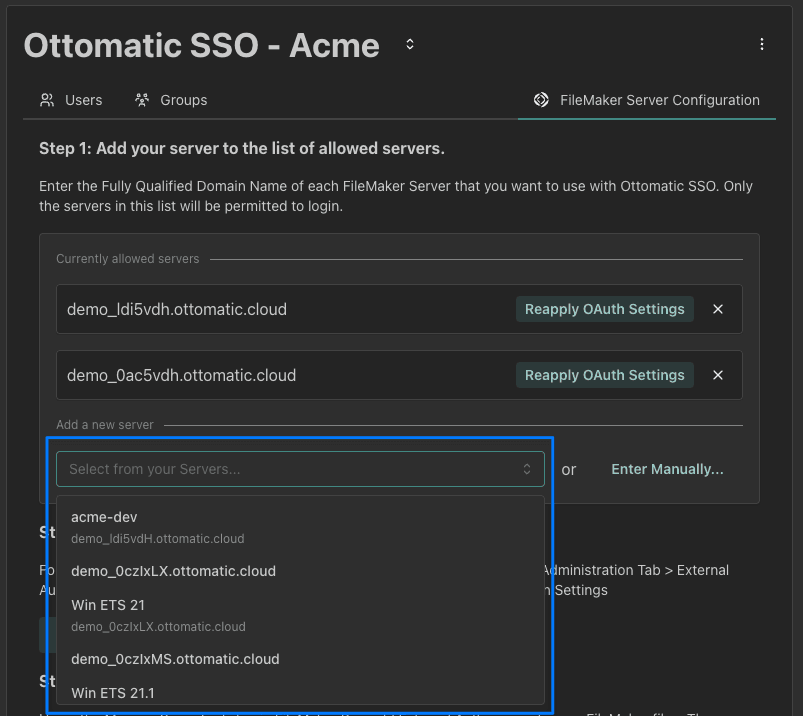The height and width of the screenshot is (716, 803).
Task: Click the demo_0ac5vdh.ottomatic.cloud allowed server name
Action: pos(181,375)
